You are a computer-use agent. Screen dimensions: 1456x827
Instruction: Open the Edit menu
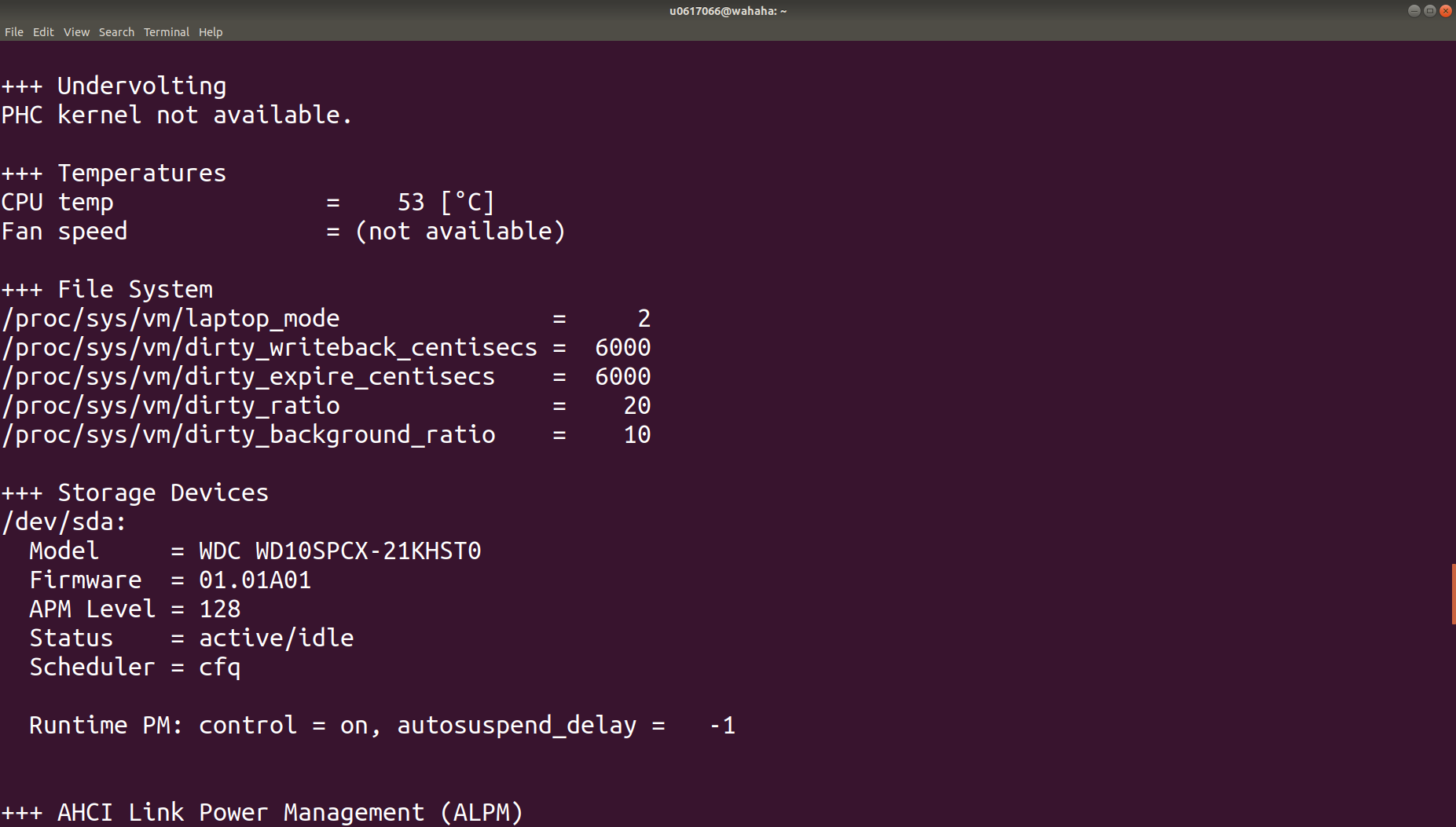click(x=43, y=32)
